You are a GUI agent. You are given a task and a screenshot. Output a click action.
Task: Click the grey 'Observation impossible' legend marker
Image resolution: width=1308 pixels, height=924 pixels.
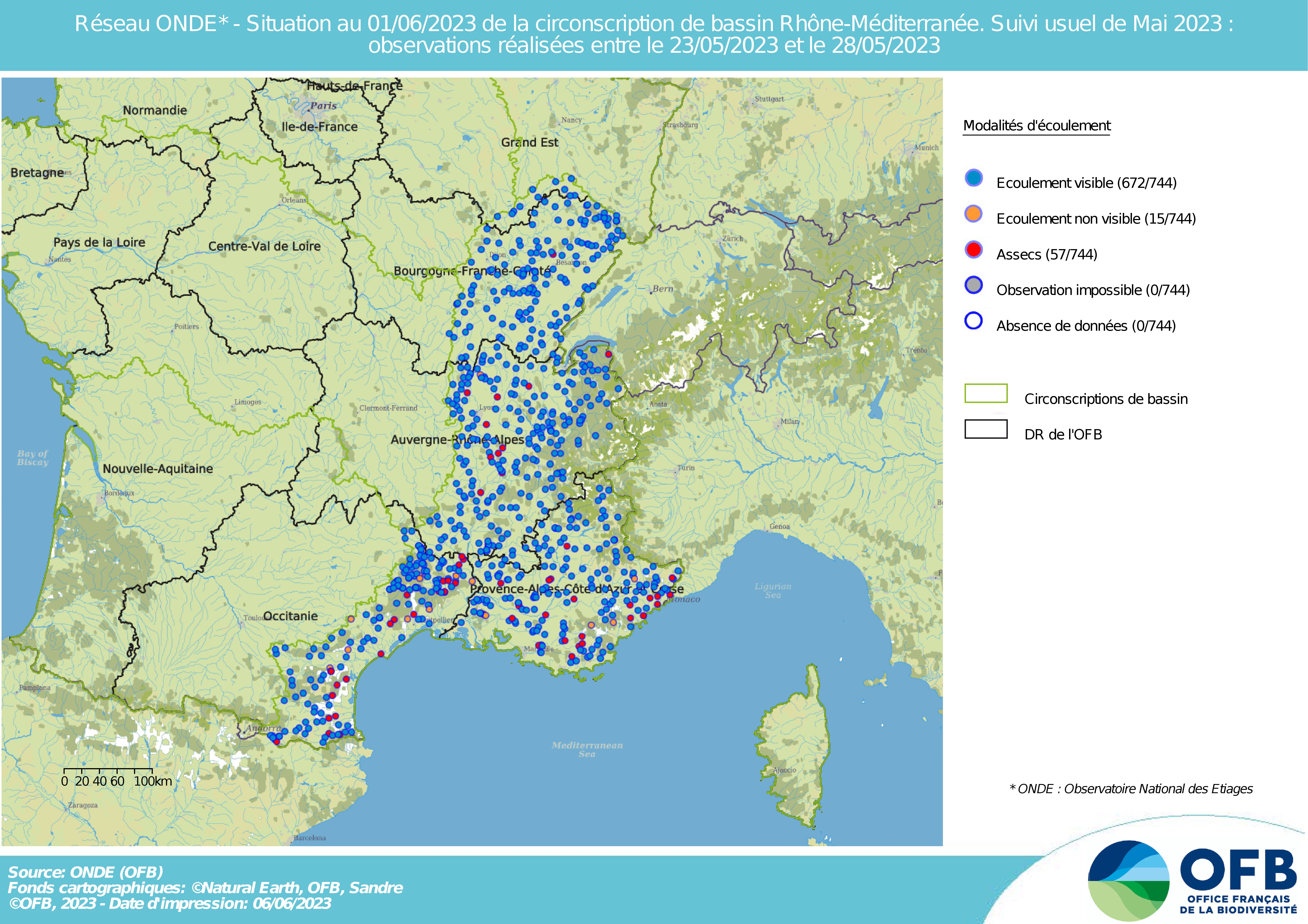(x=974, y=285)
